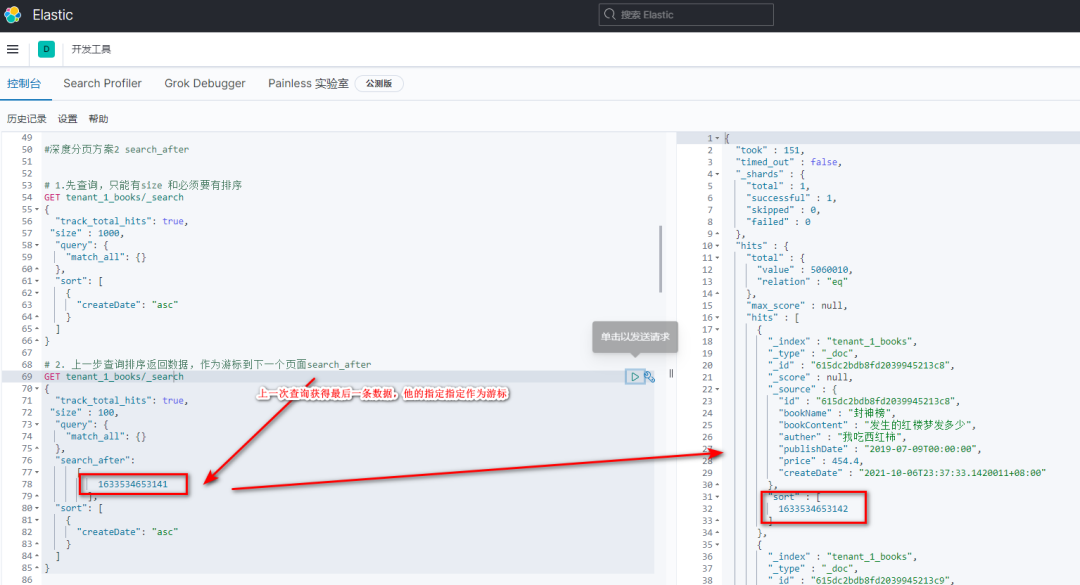Screen dimensions: 1080x585
Task: Click the green D space avatar
Action: coord(46,49)
